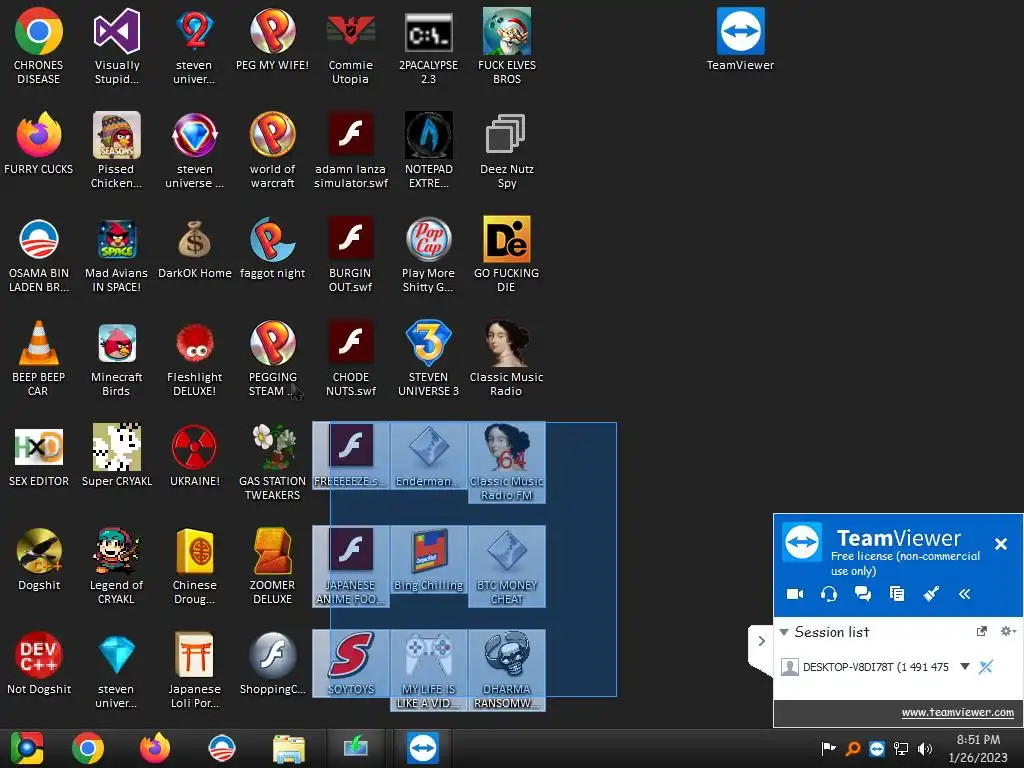
Task: Select the Super CRYAKL icon
Action: (x=117, y=455)
